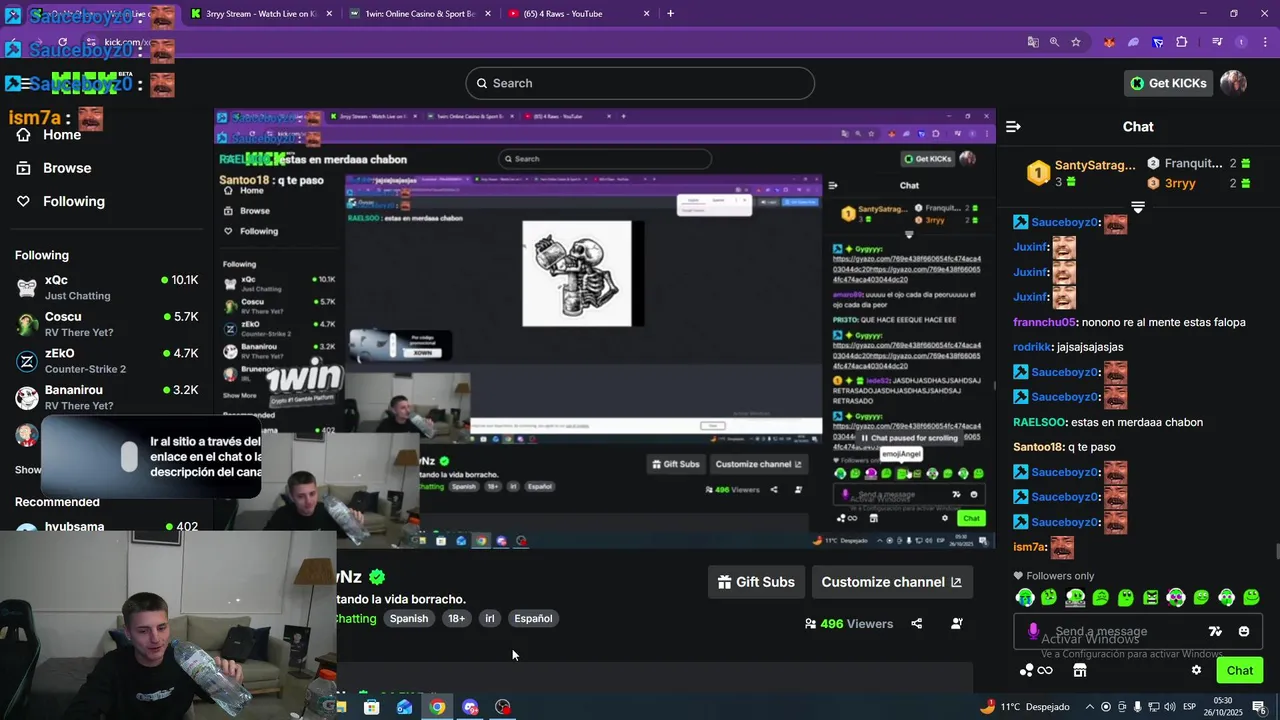
Task: Open the channel shop storefront icon
Action: (1080, 670)
